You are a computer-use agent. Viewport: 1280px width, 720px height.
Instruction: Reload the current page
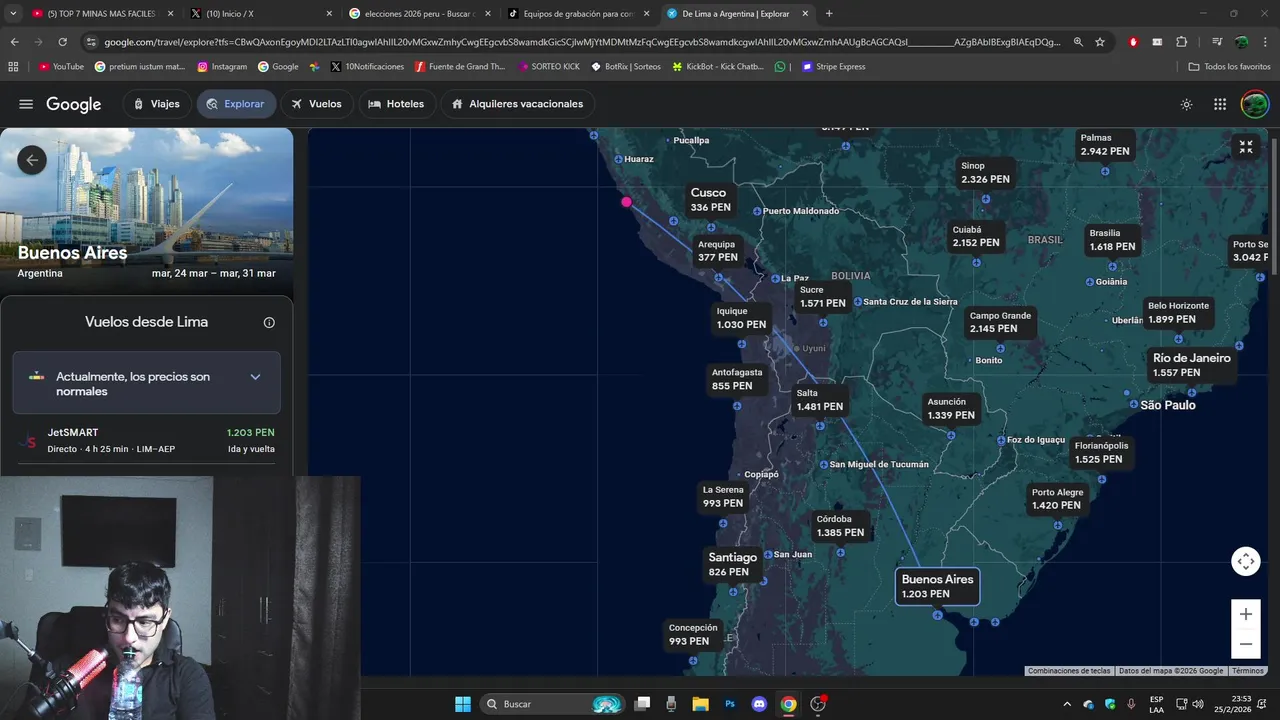click(62, 42)
